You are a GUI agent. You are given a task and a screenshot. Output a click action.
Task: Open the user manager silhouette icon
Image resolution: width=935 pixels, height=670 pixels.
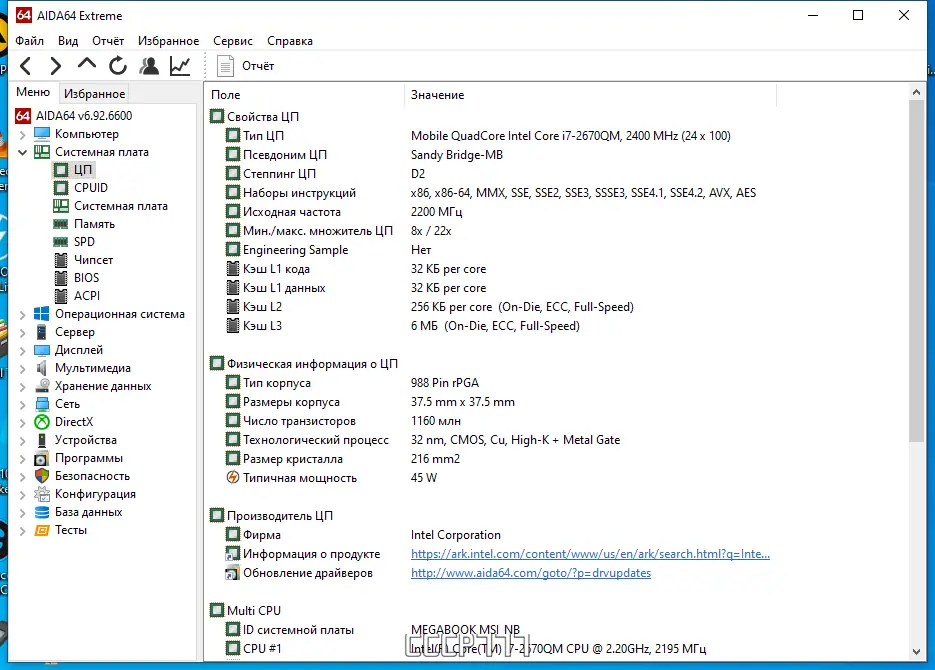point(149,66)
